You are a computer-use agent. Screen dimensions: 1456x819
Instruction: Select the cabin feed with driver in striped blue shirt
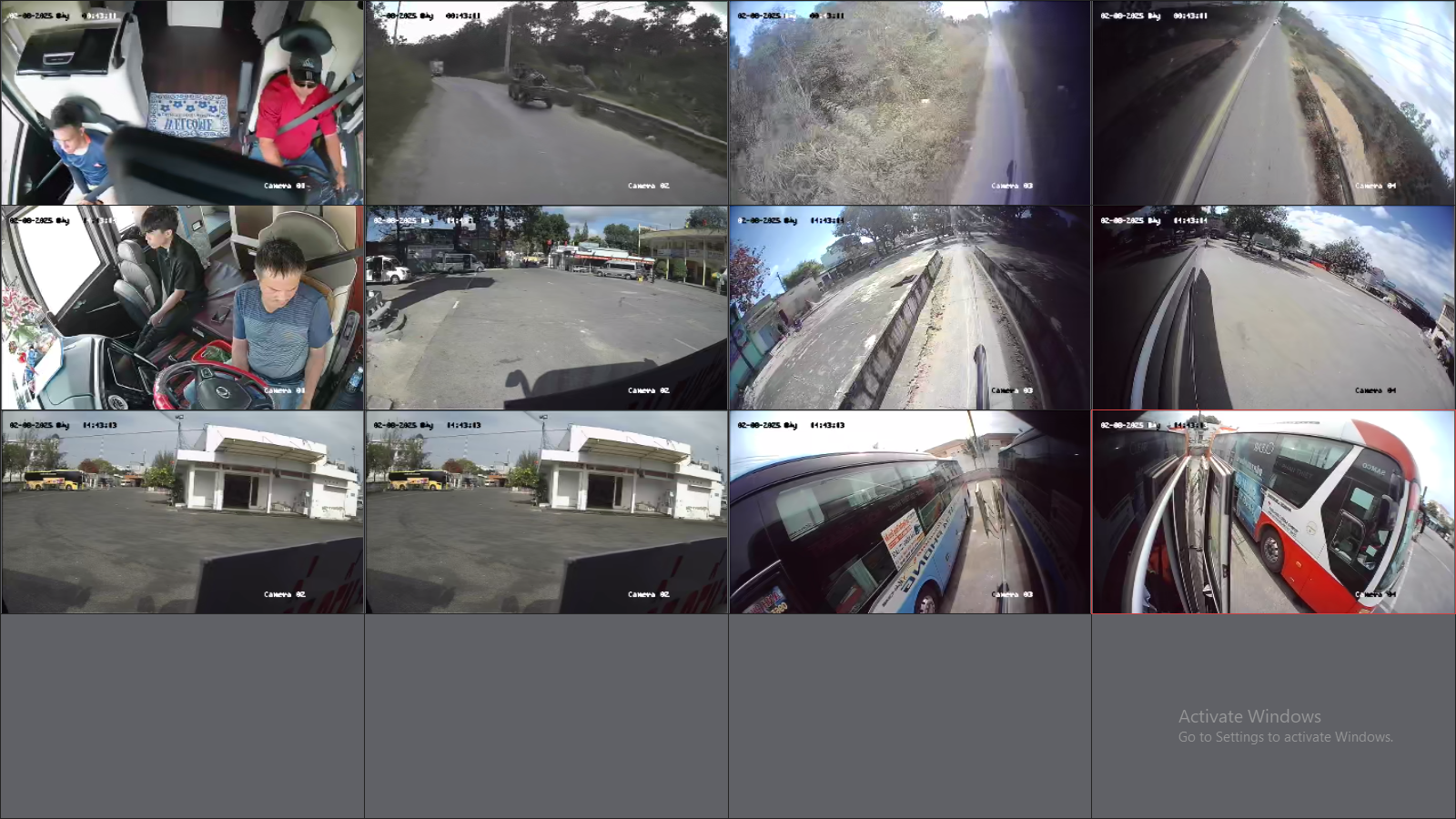(x=182, y=308)
